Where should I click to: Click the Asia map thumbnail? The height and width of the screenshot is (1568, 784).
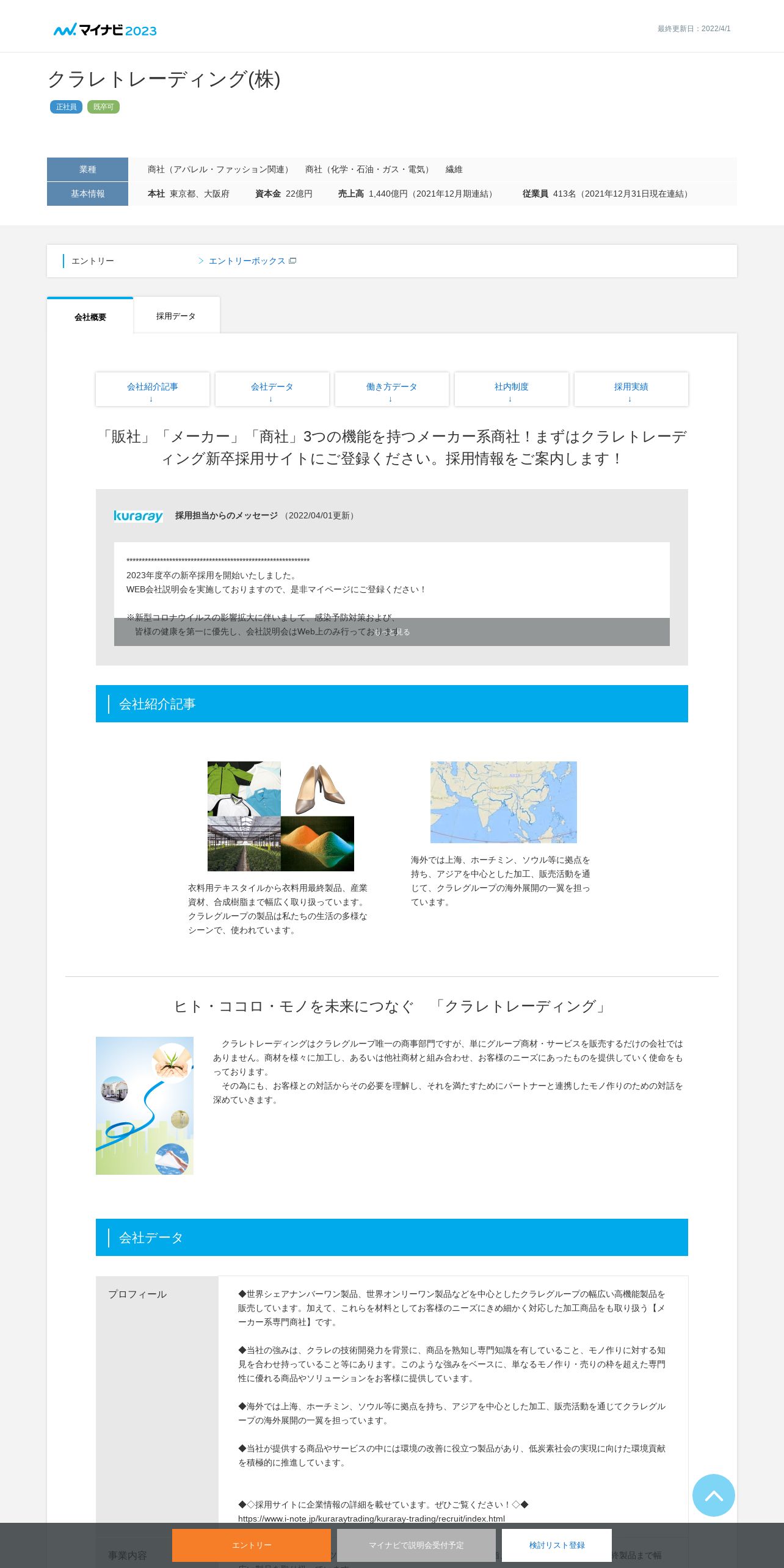(x=504, y=802)
